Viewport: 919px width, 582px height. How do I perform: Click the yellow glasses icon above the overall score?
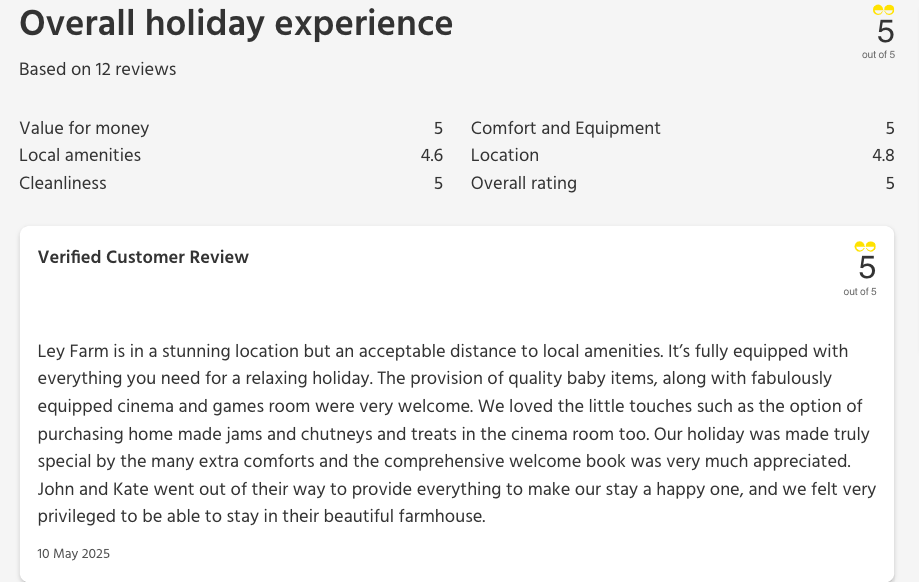click(883, 10)
